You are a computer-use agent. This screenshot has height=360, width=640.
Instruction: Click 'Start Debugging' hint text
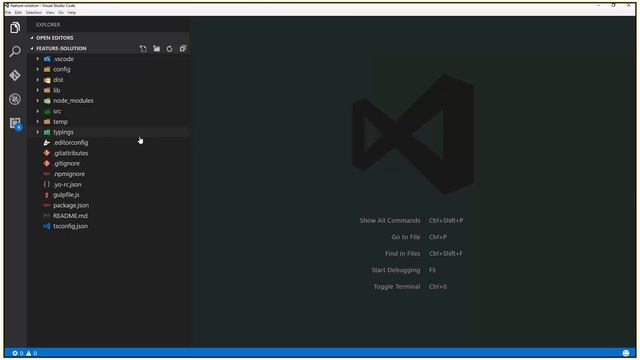[x=396, y=270]
